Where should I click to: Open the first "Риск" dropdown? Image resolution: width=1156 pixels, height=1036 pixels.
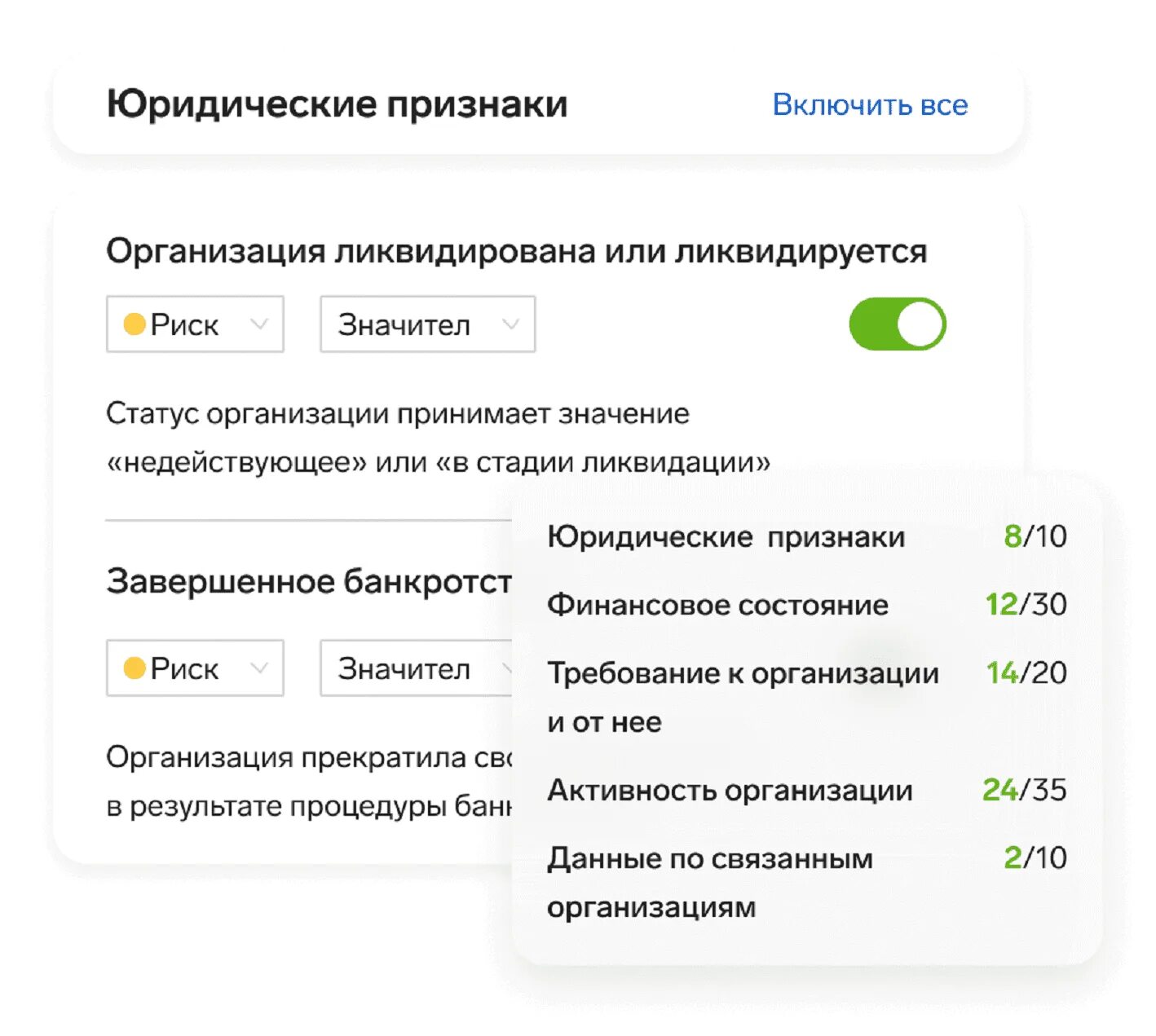tap(195, 324)
